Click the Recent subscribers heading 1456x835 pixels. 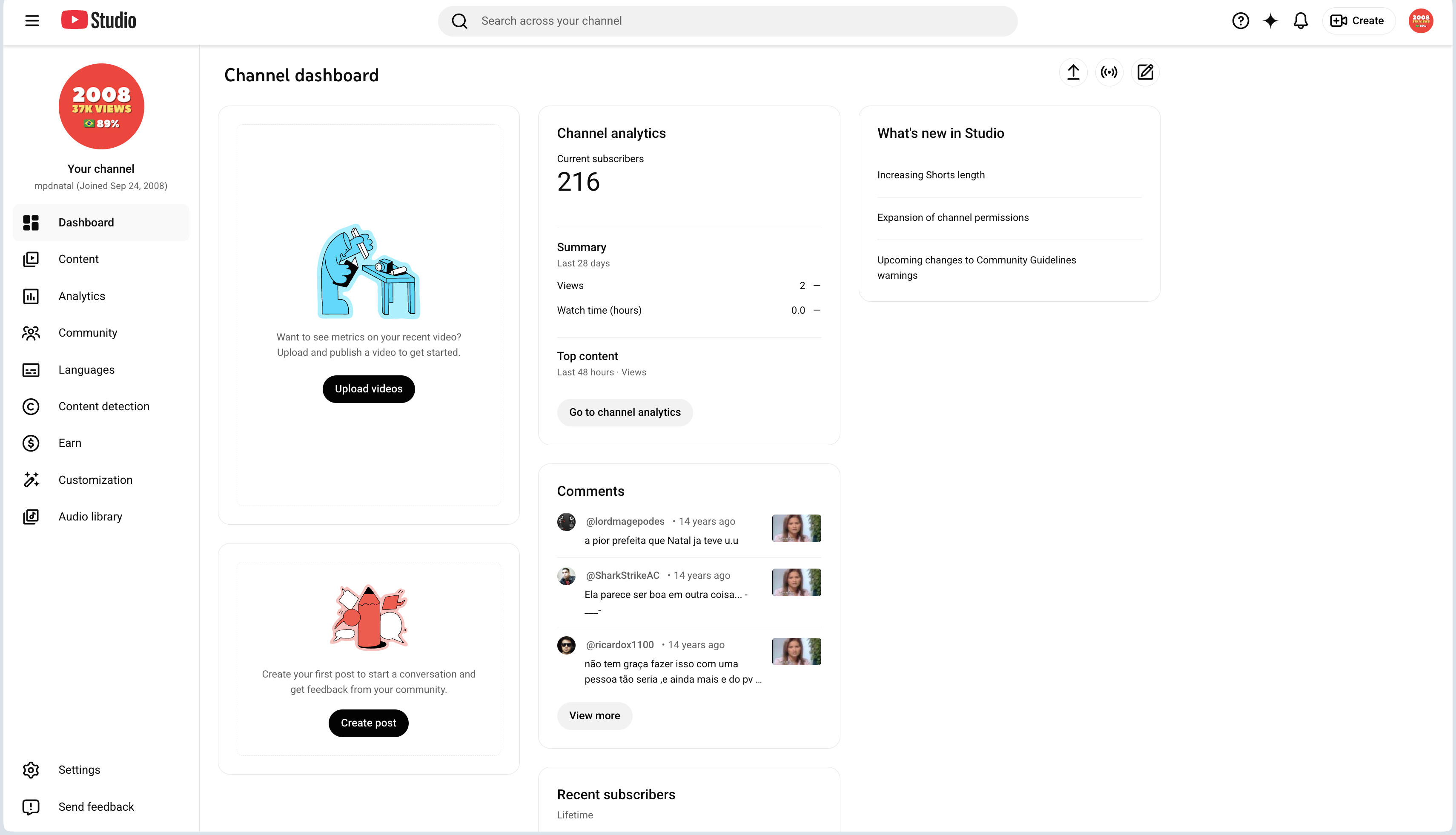click(x=616, y=794)
